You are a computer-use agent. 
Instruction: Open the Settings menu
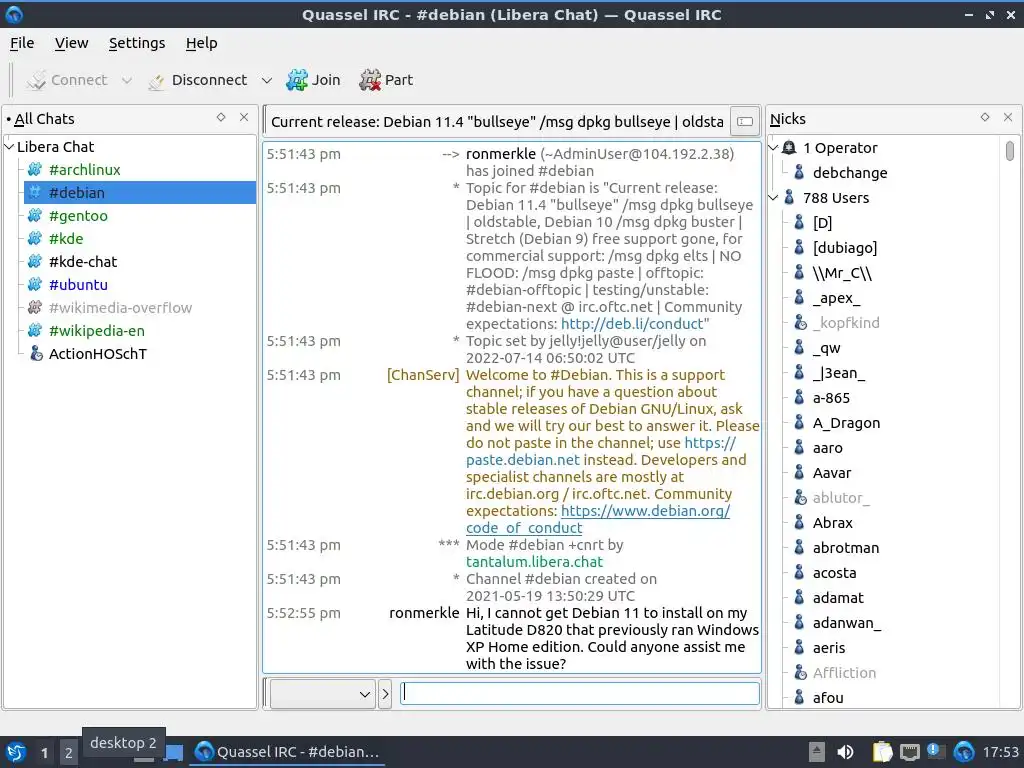coord(136,43)
